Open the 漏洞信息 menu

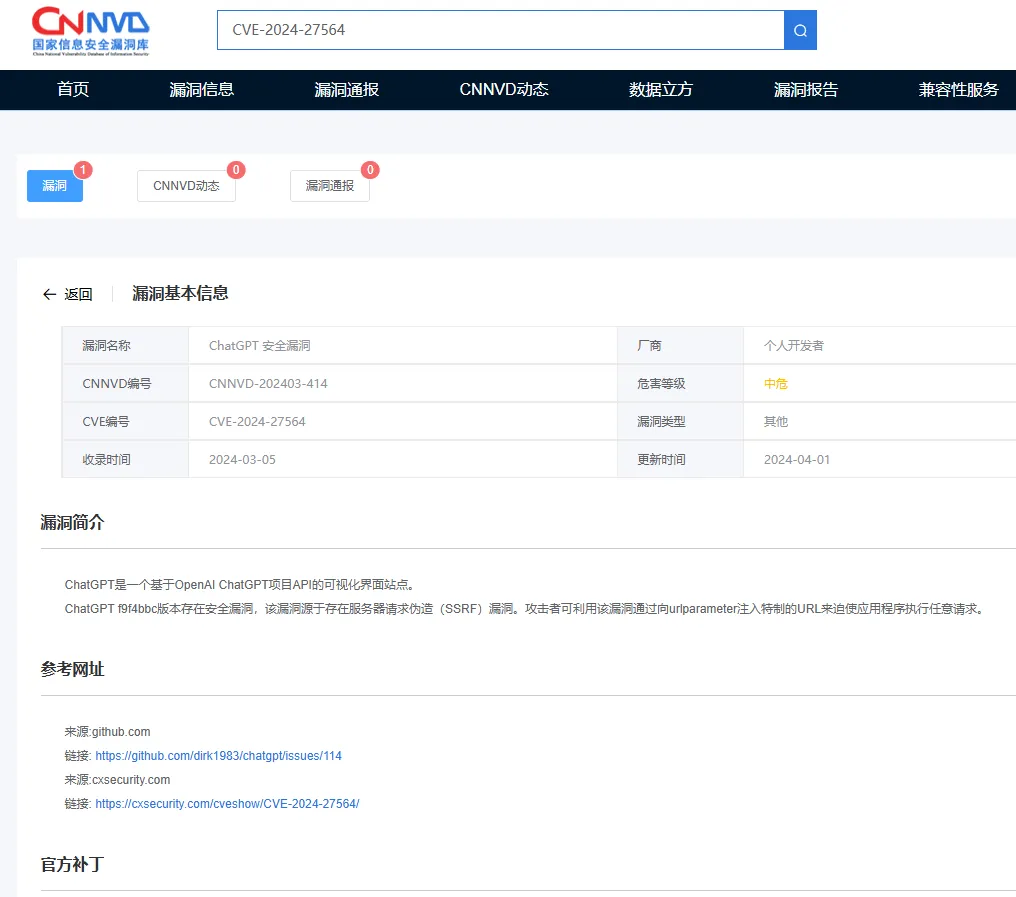202,90
